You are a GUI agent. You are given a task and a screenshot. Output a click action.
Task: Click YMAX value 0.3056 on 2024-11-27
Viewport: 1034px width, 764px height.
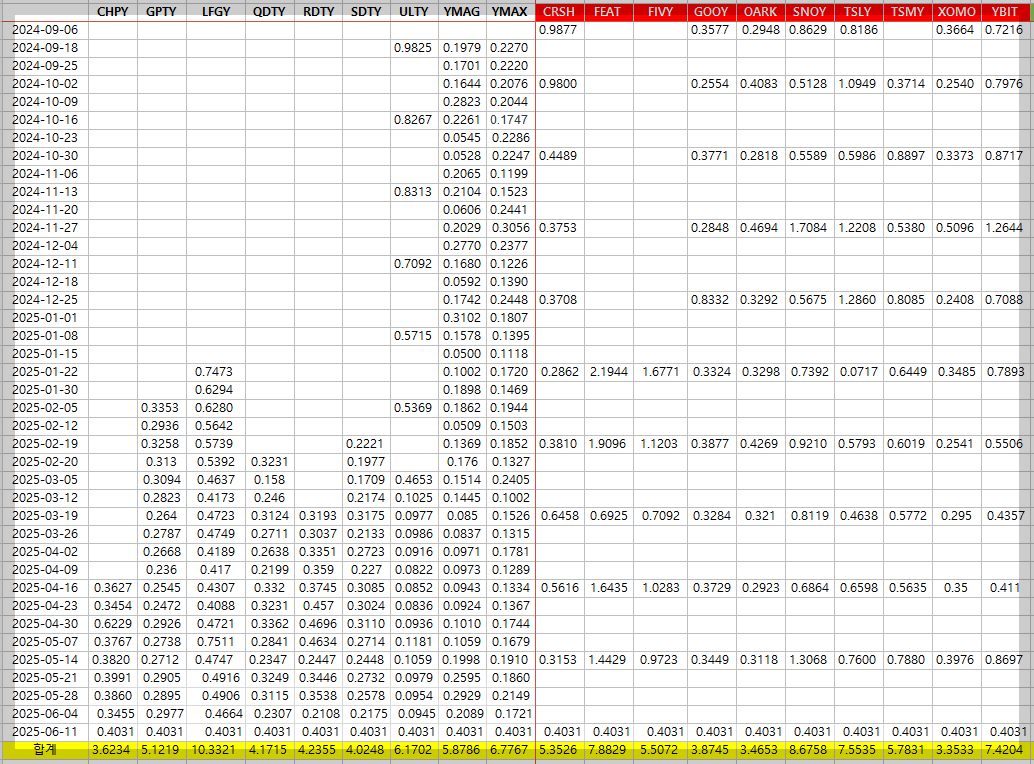point(510,227)
